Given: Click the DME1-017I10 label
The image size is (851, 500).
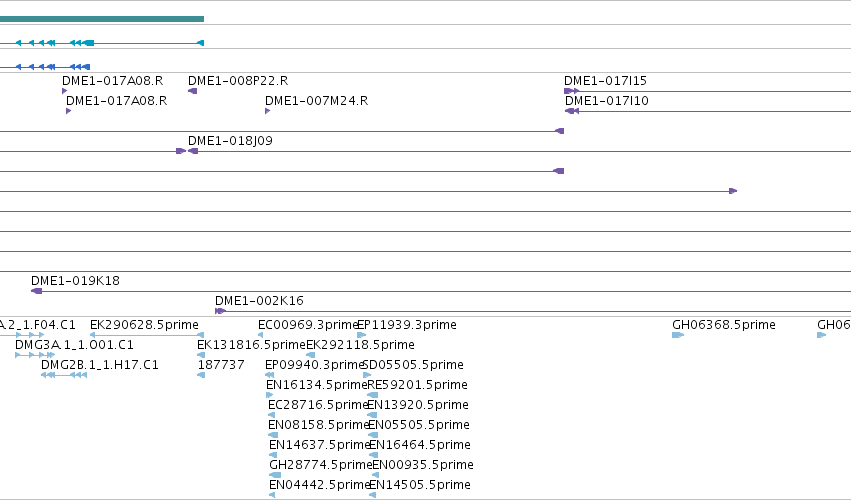Looking at the screenshot, I should (x=607, y=101).
